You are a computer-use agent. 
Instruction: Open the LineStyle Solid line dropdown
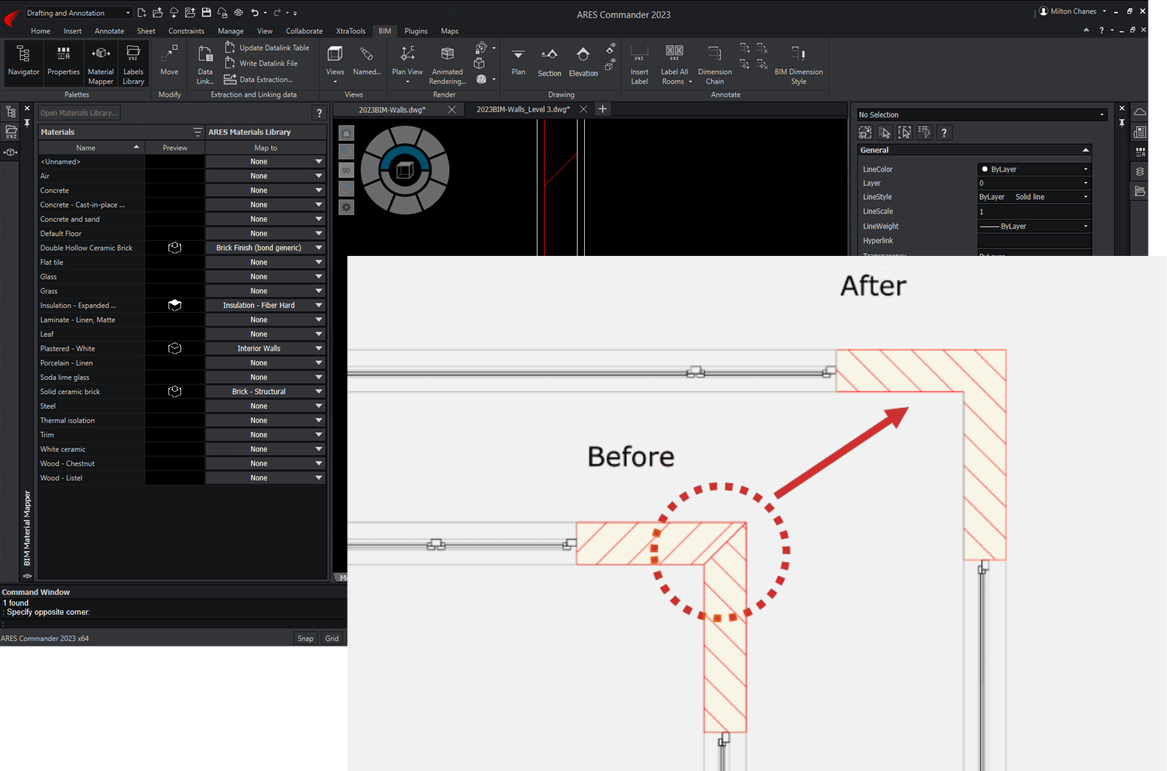click(1035, 197)
